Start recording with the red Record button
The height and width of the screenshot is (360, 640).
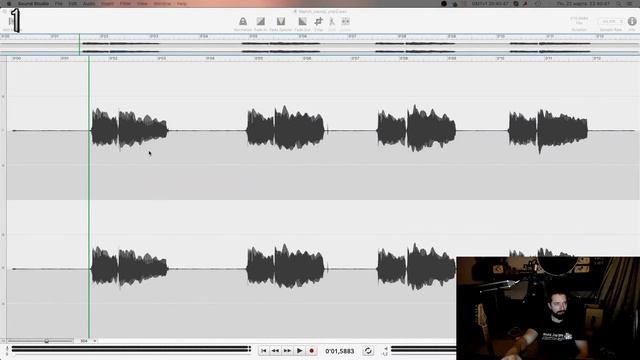pyautogui.click(x=311, y=351)
